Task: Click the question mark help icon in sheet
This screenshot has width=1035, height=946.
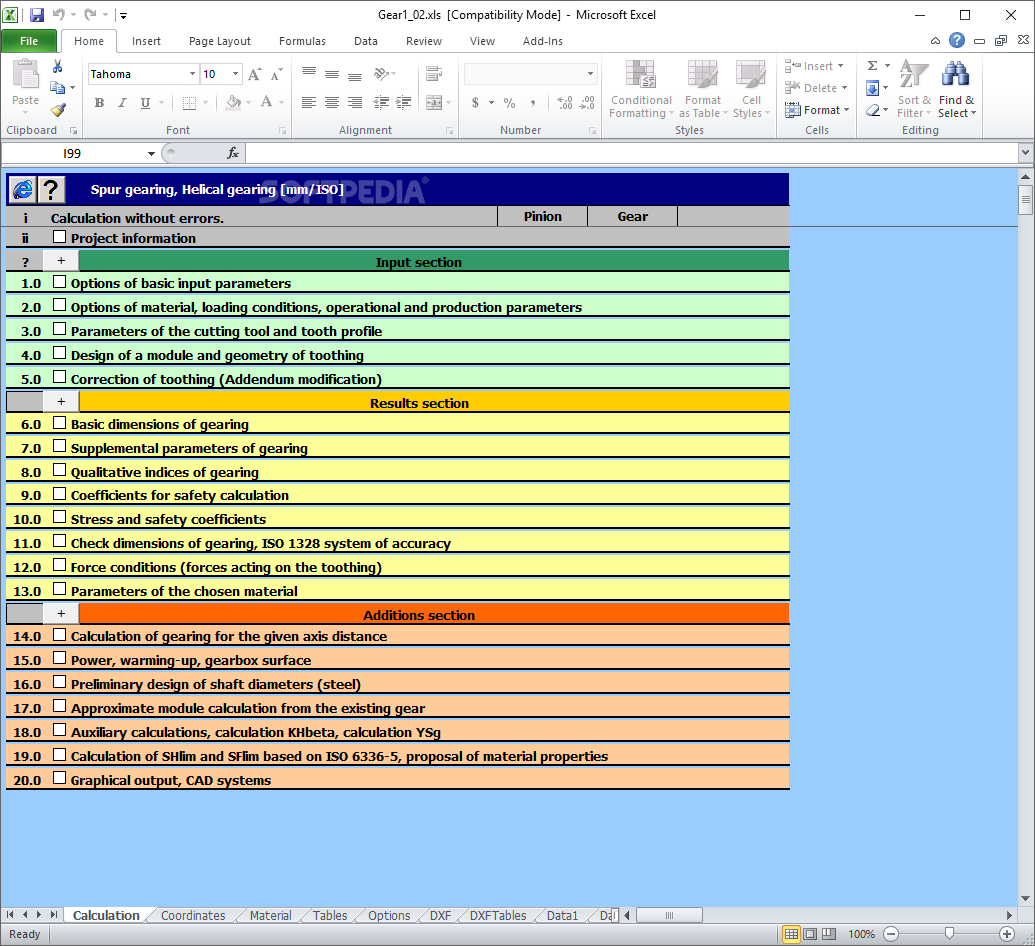Action: [51, 190]
